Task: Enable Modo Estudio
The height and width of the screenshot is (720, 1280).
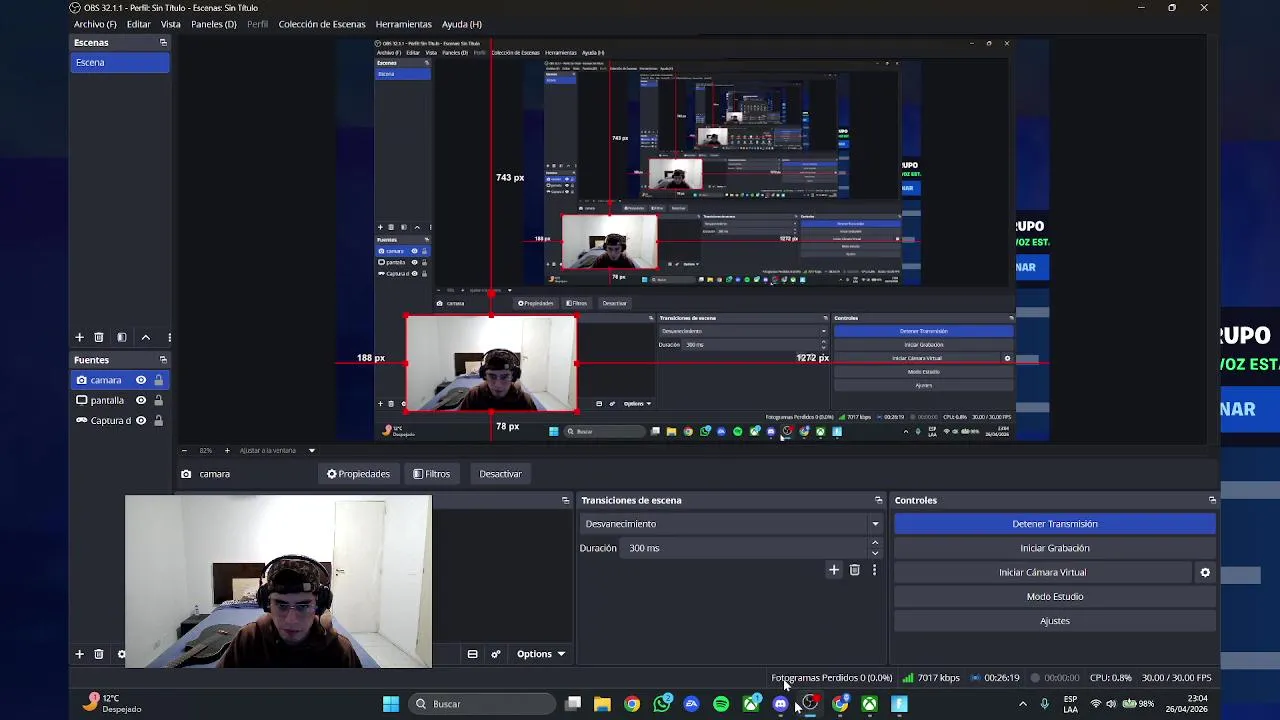Action: 1055,596
